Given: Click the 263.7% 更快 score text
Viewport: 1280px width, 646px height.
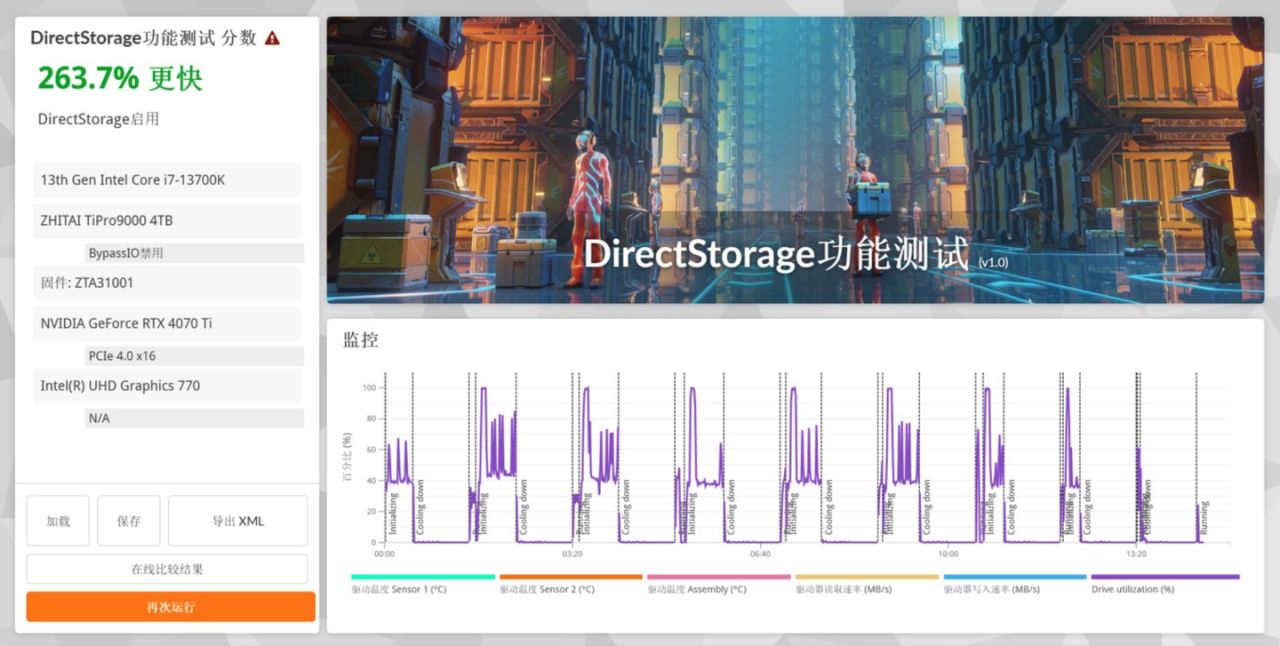Looking at the screenshot, I should point(120,78).
